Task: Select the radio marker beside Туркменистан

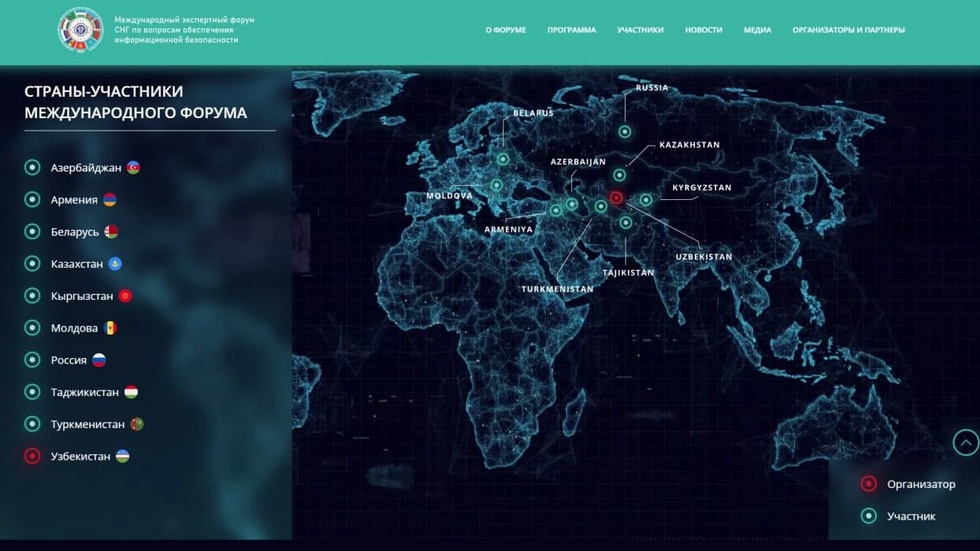Action: pyautogui.click(x=33, y=424)
